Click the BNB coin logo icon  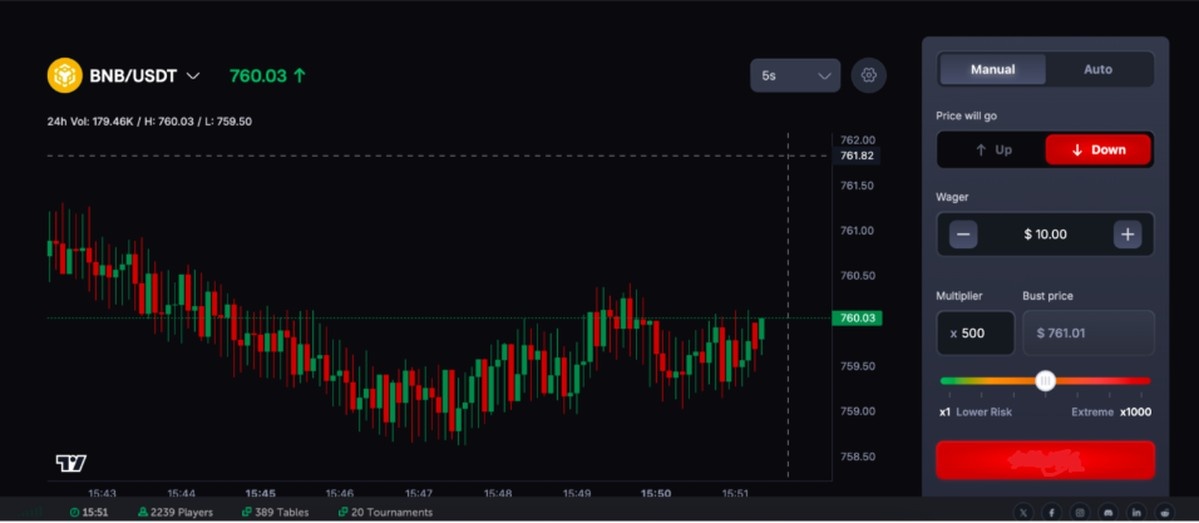(64, 76)
